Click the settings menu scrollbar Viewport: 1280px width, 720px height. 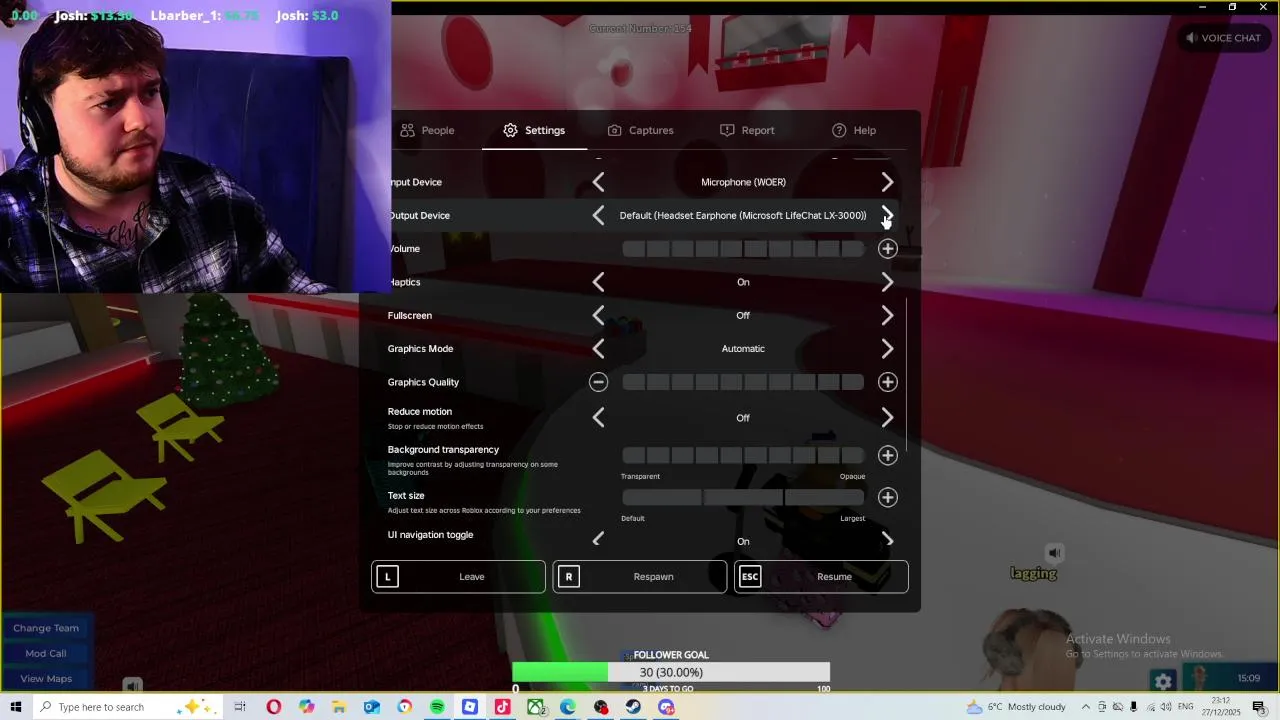point(907,374)
